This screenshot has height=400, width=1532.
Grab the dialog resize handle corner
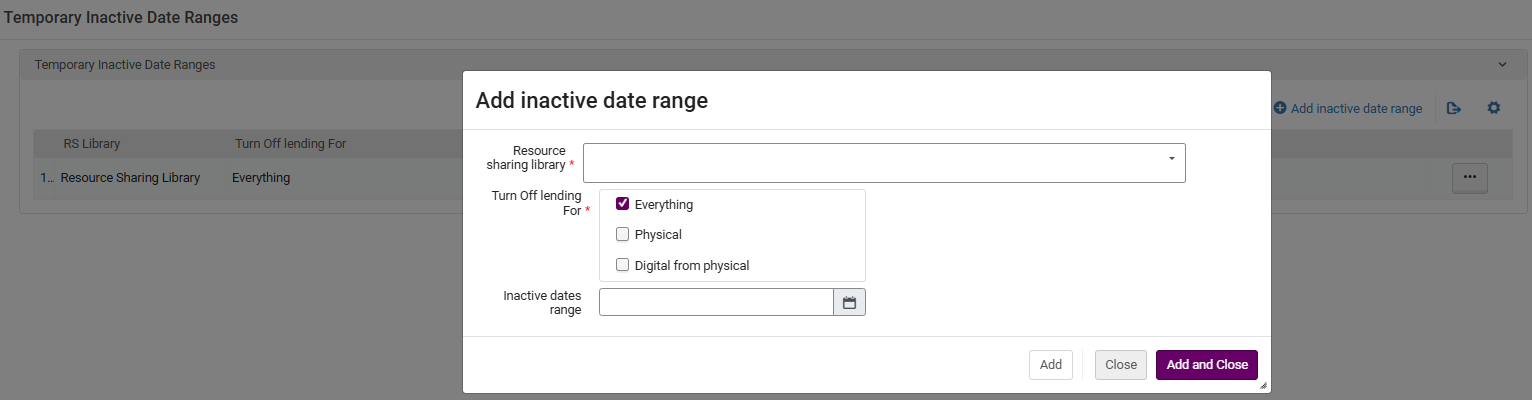[1263, 385]
